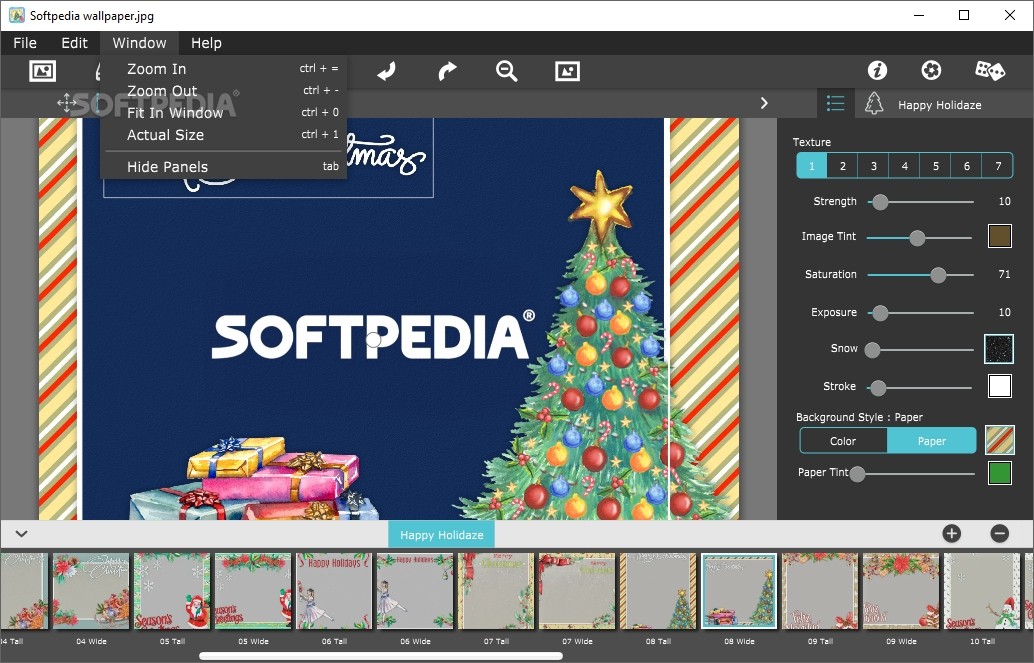
Task: Click Happy Holidaze preset title in panel header
Action: pyautogui.click(x=939, y=105)
